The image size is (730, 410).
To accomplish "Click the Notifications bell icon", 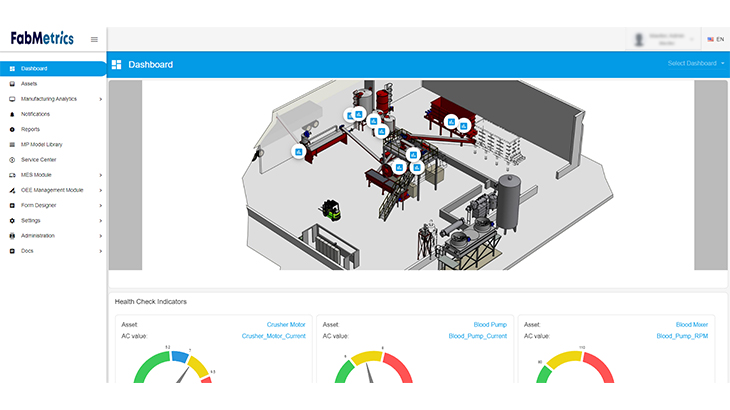I will coord(12,114).
